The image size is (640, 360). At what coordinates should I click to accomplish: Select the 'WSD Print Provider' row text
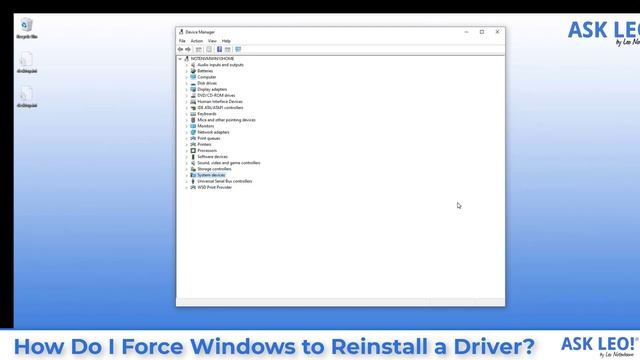[x=214, y=187]
